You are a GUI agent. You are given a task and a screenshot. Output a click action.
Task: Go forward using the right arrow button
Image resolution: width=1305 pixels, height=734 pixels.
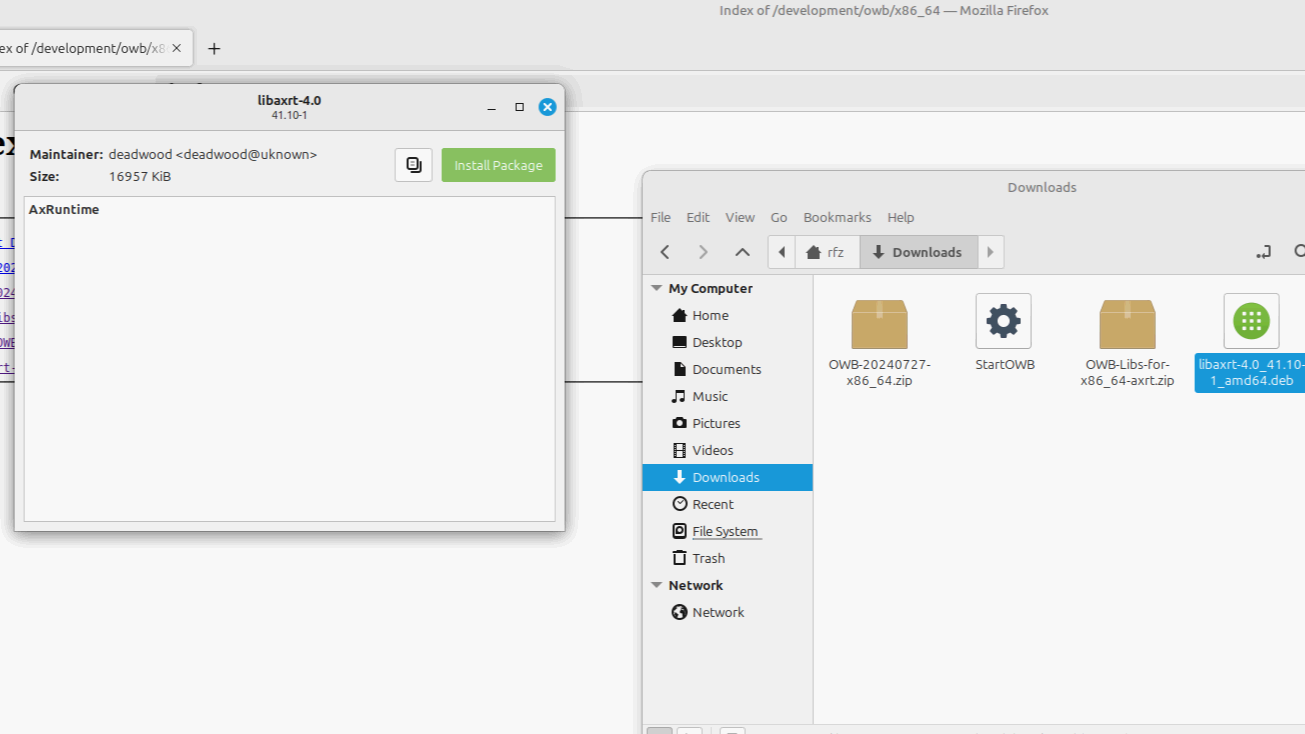[x=703, y=252]
